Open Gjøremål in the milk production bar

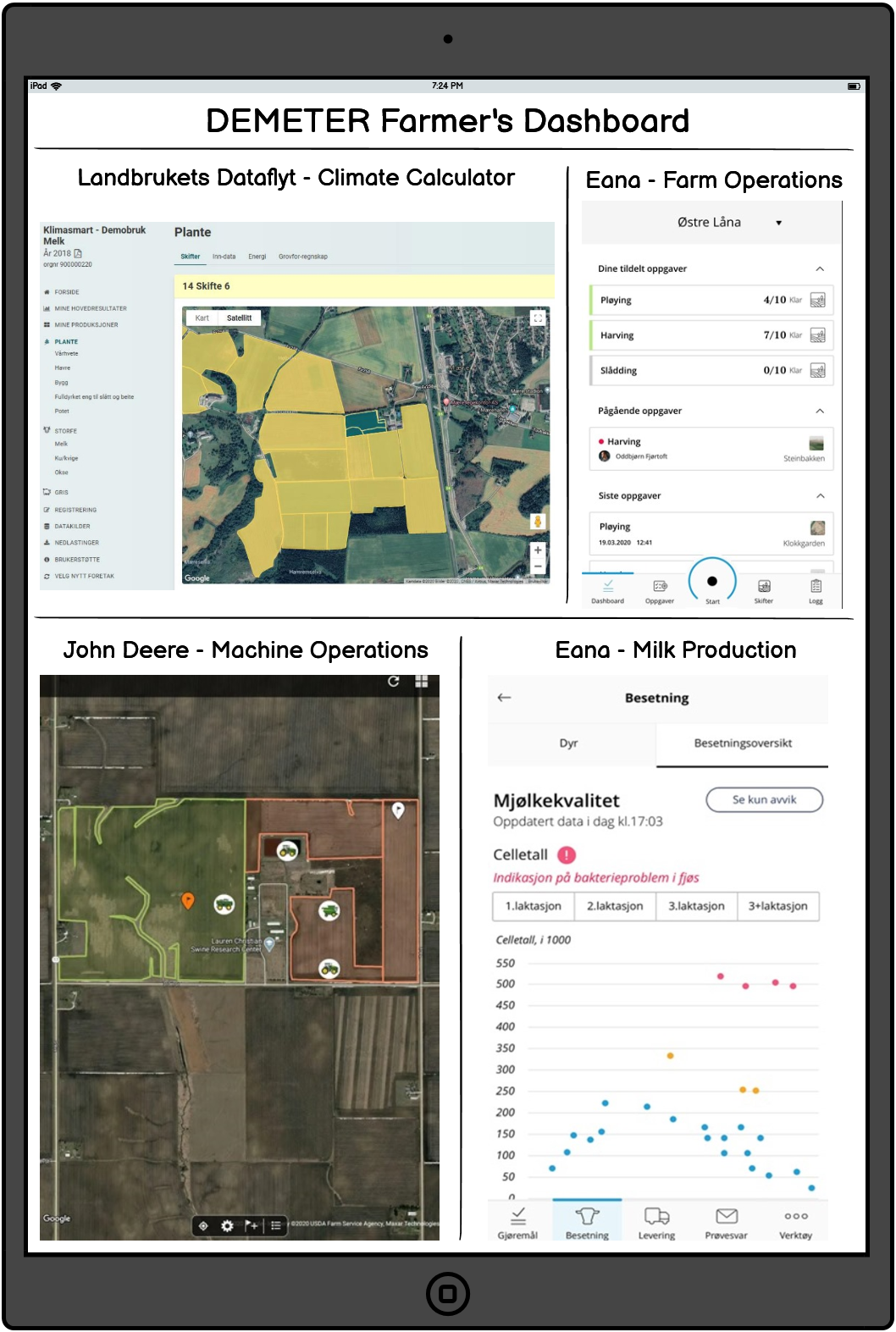[x=517, y=1223]
